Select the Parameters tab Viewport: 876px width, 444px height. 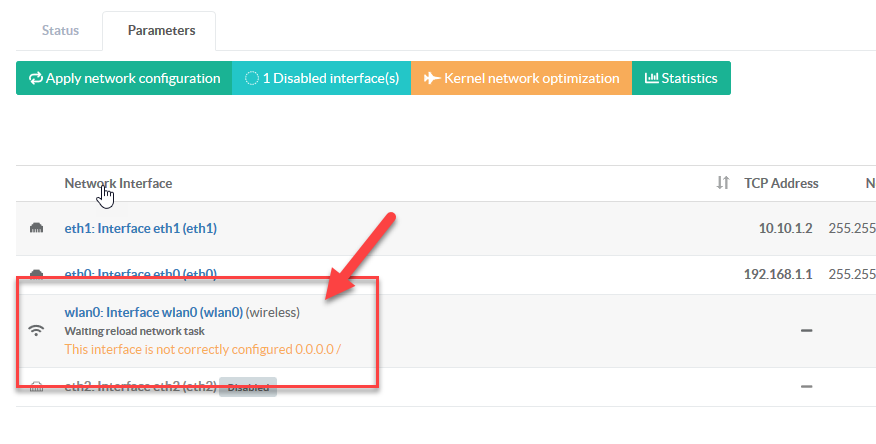(x=161, y=30)
